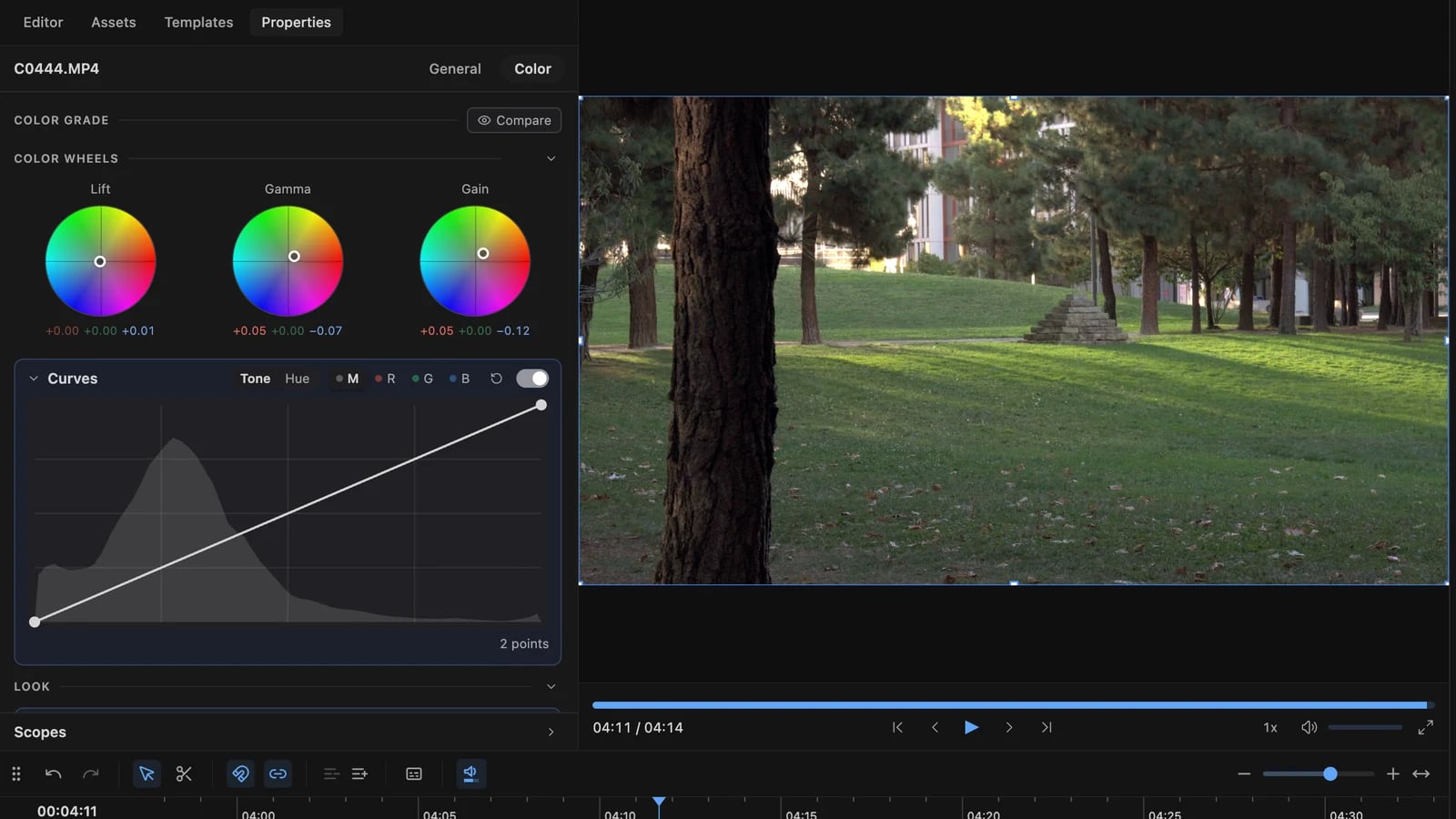Collapse the Curves panel chevron
Viewport: 1456px width, 819px height.
coord(34,379)
